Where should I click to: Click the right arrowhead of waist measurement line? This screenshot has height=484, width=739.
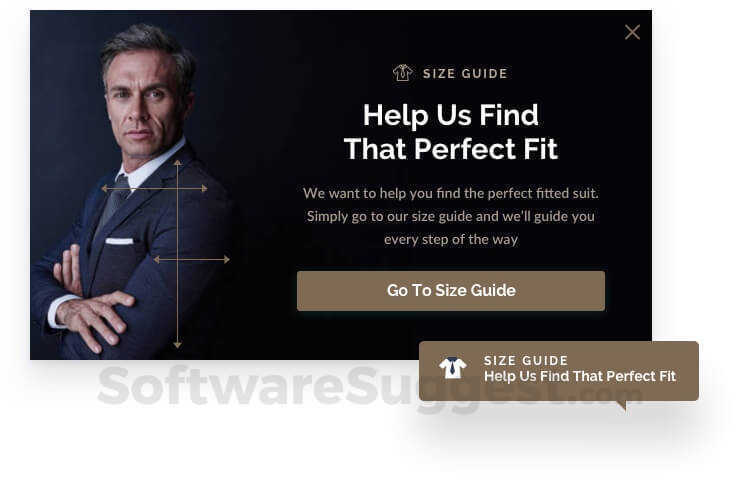(x=226, y=259)
